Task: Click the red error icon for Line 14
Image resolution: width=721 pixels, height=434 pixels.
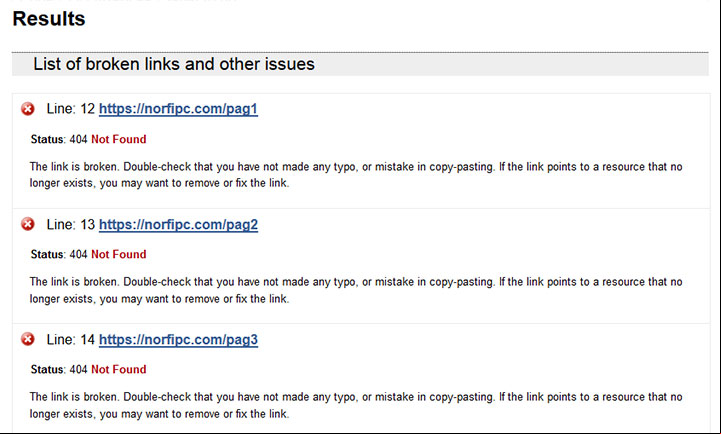Action: point(28,339)
